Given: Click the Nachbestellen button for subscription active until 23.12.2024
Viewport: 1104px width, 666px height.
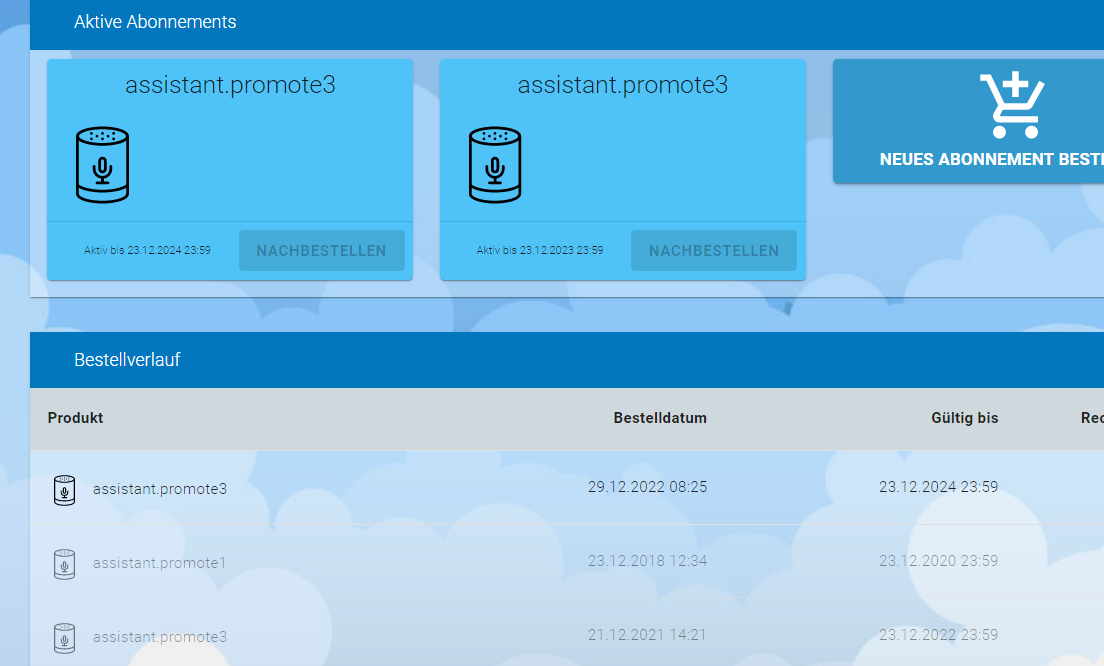Looking at the screenshot, I should 322,251.
